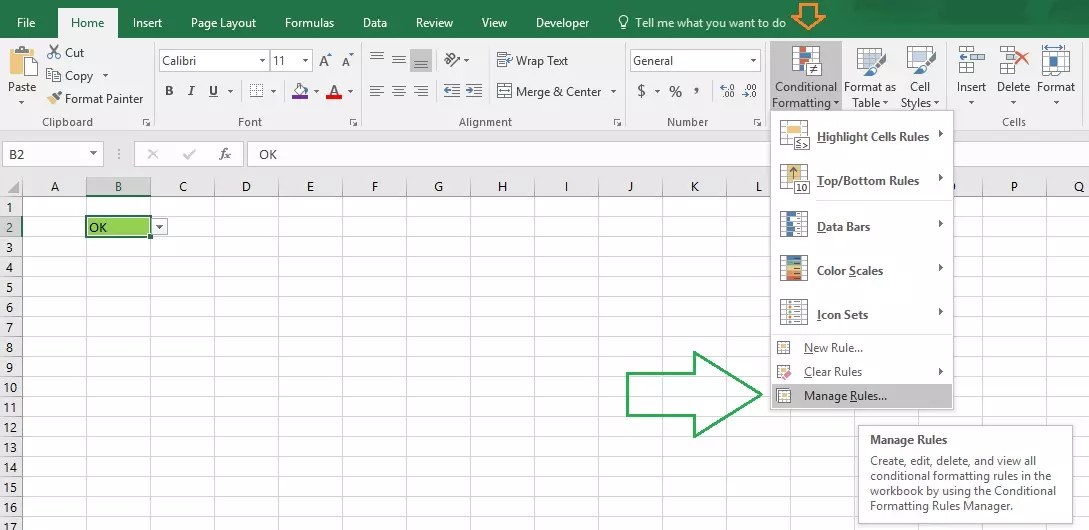Toggle Bold formatting

169,92
